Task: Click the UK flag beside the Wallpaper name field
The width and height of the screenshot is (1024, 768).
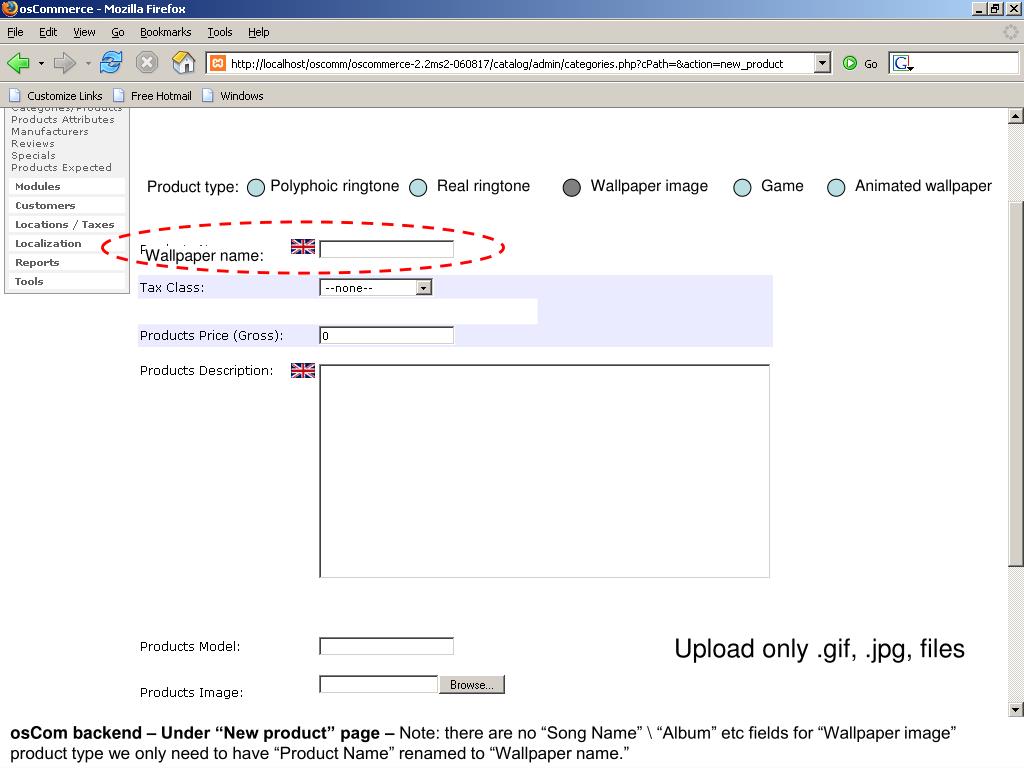Action: click(303, 247)
